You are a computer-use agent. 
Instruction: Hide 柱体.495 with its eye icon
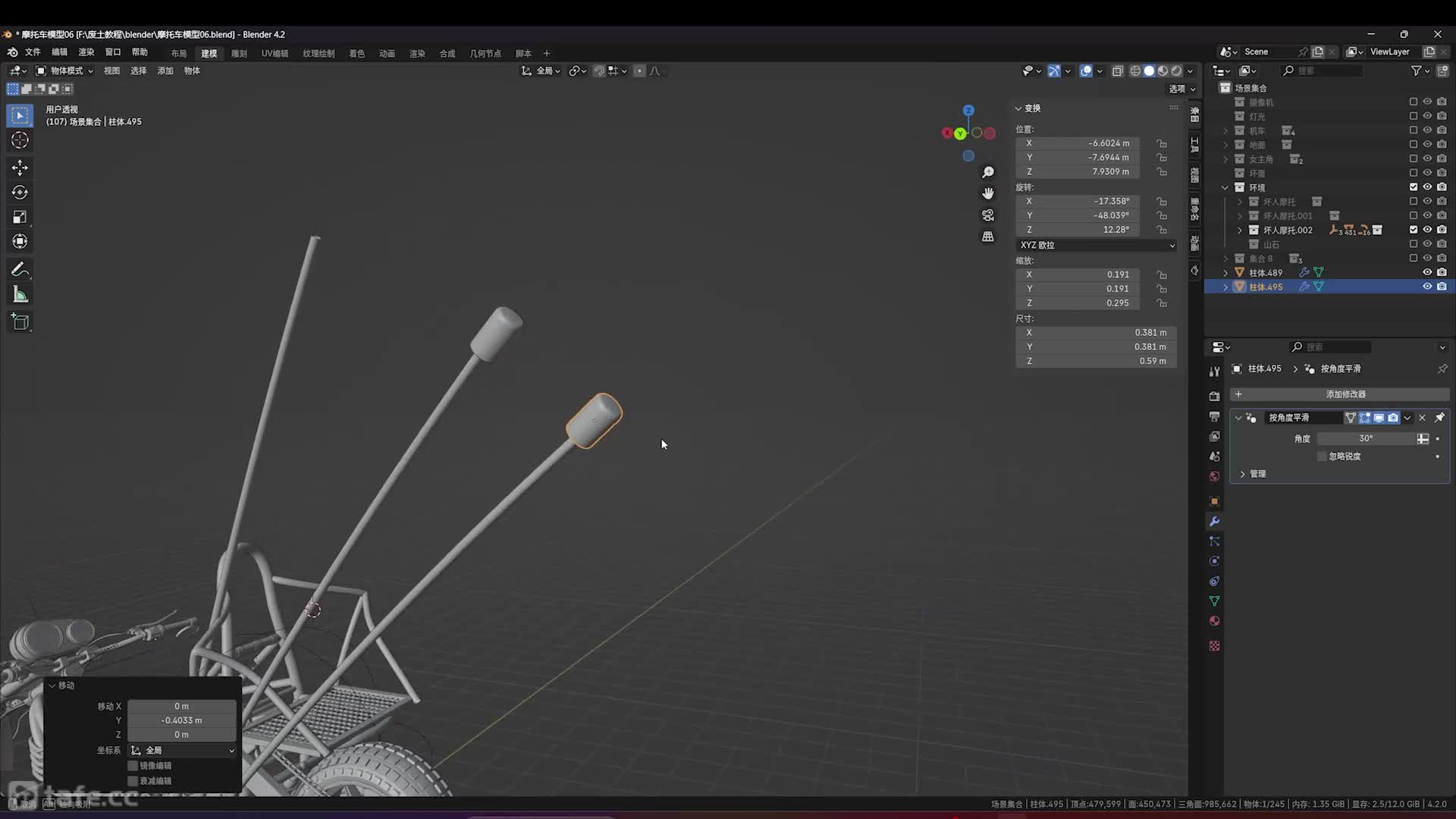coord(1427,287)
